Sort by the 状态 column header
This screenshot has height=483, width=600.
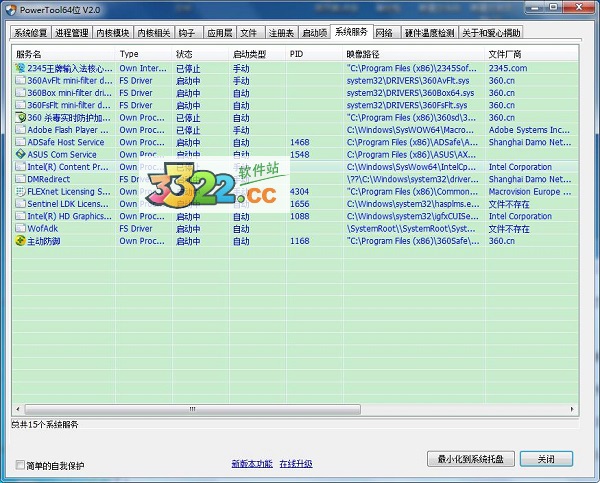201,54
